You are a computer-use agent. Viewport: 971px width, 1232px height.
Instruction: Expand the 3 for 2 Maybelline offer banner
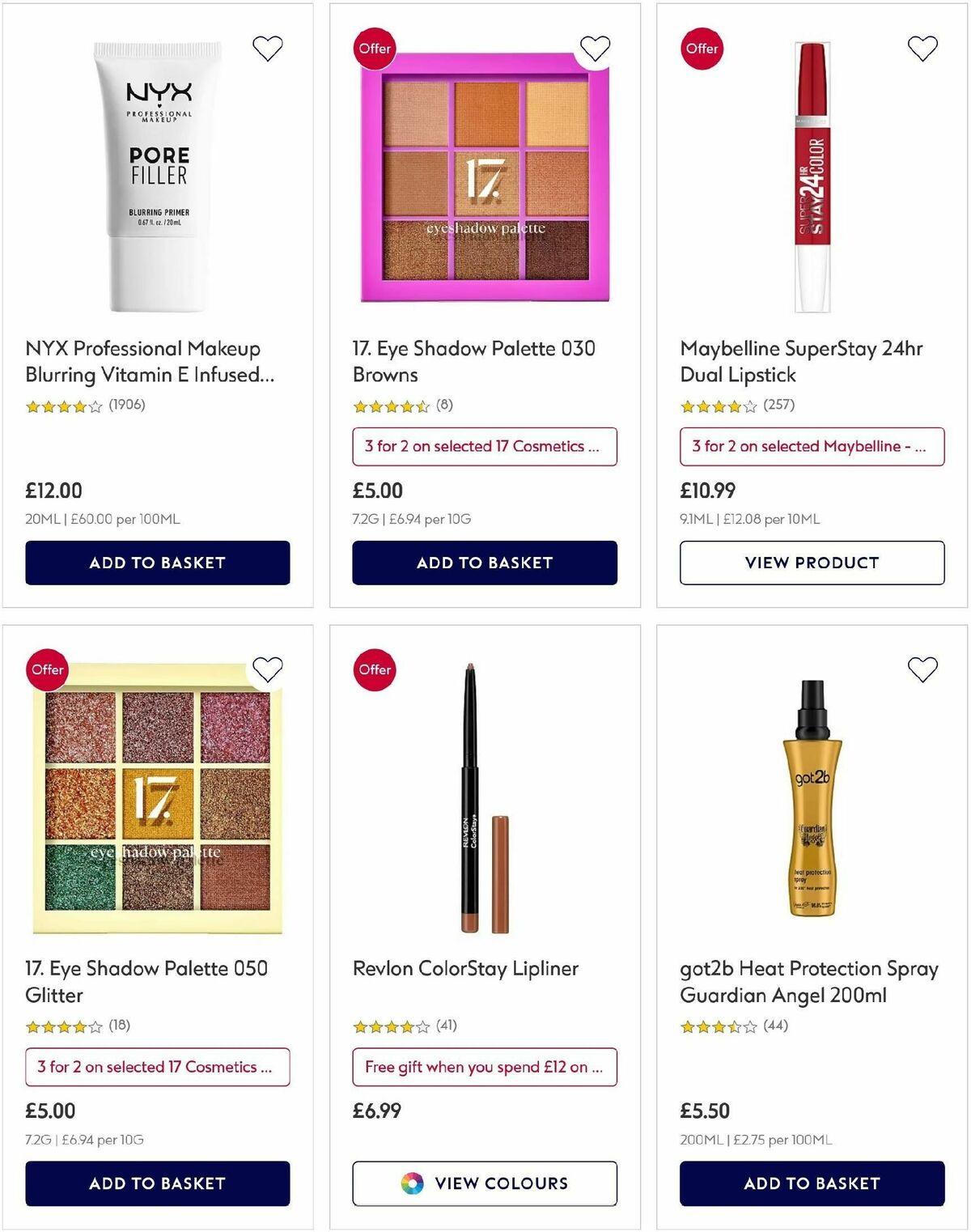811,446
